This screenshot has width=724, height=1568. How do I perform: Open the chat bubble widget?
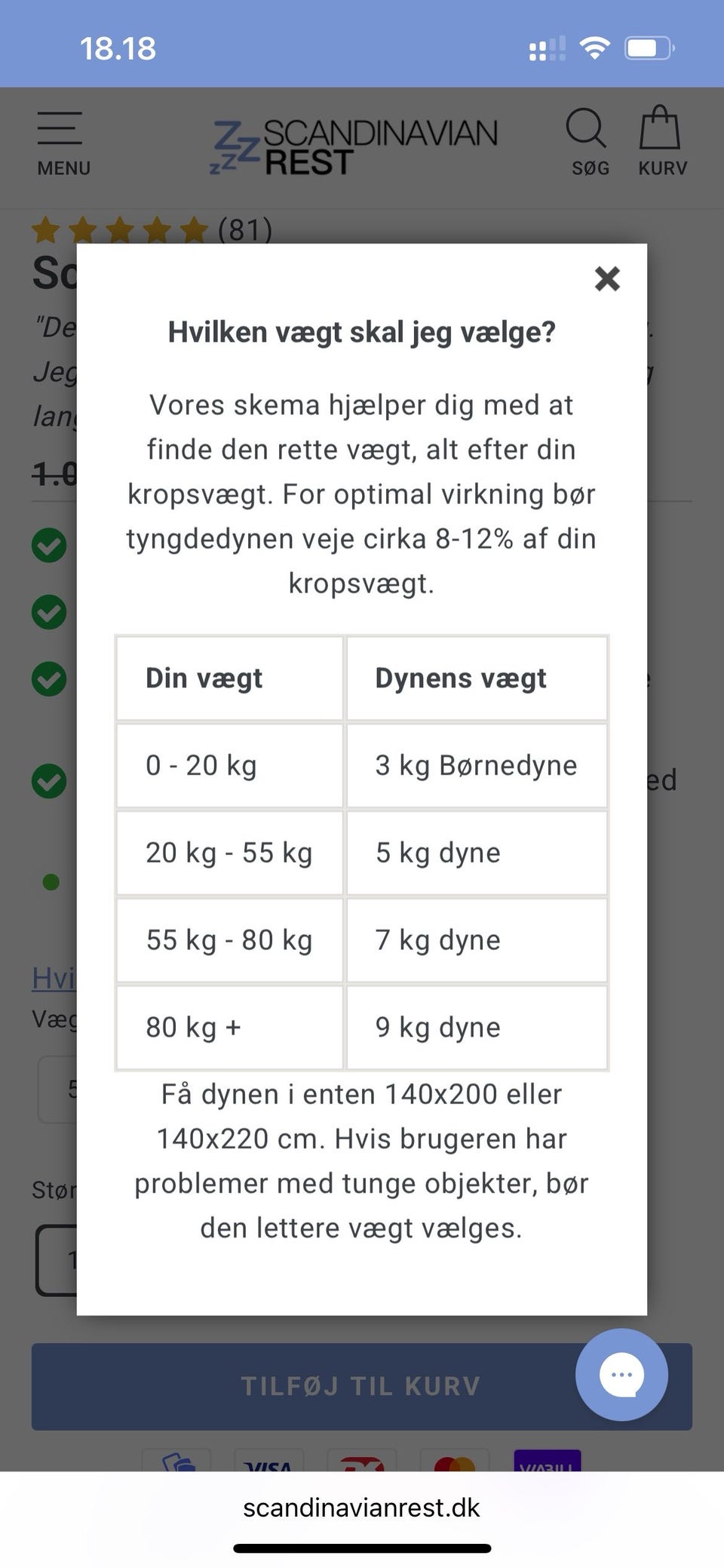tap(621, 1374)
